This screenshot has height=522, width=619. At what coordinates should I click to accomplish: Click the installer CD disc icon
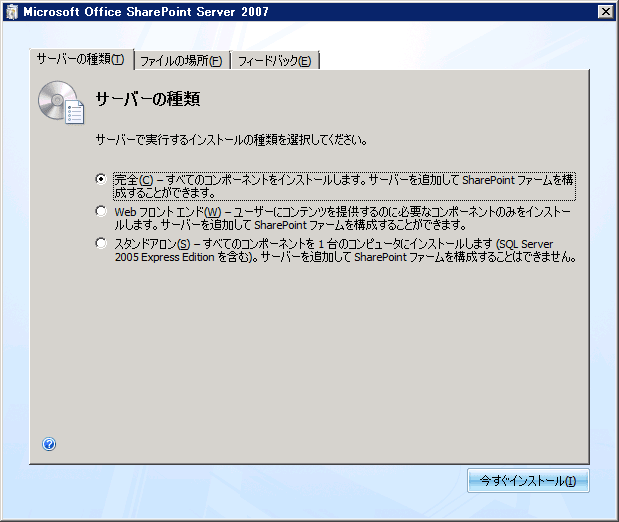pyautogui.click(x=61, y=102)
